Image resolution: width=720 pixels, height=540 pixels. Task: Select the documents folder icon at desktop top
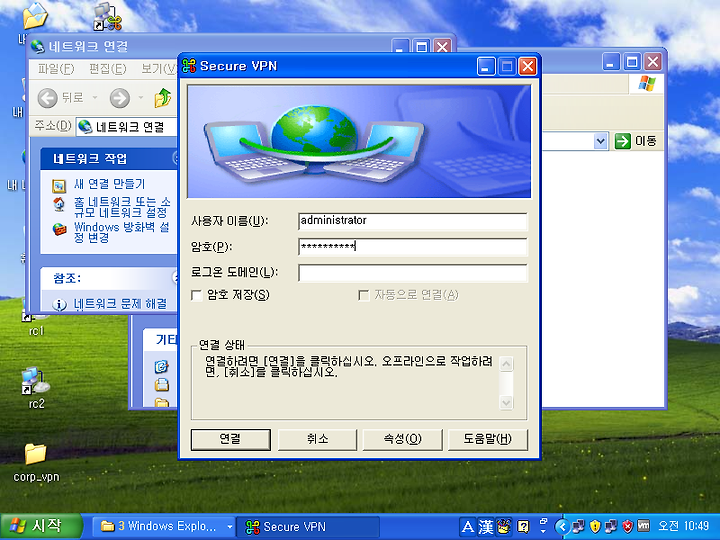click(35, 16)
